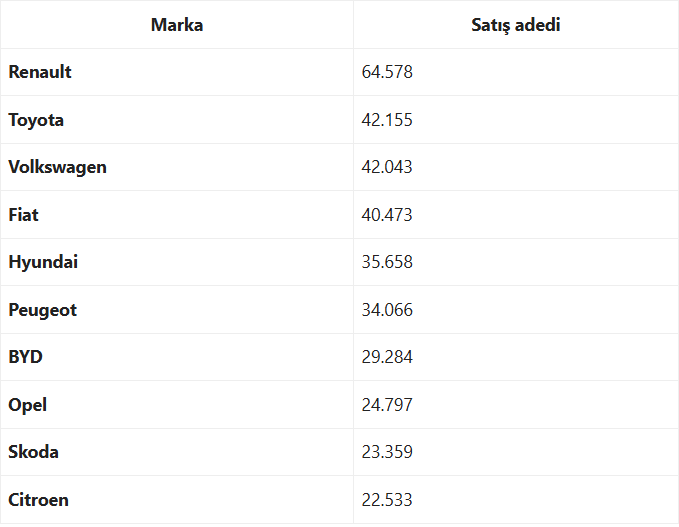Click the 40.473 sales value
This screenshot has width=679, height=527.
[387, 215]
